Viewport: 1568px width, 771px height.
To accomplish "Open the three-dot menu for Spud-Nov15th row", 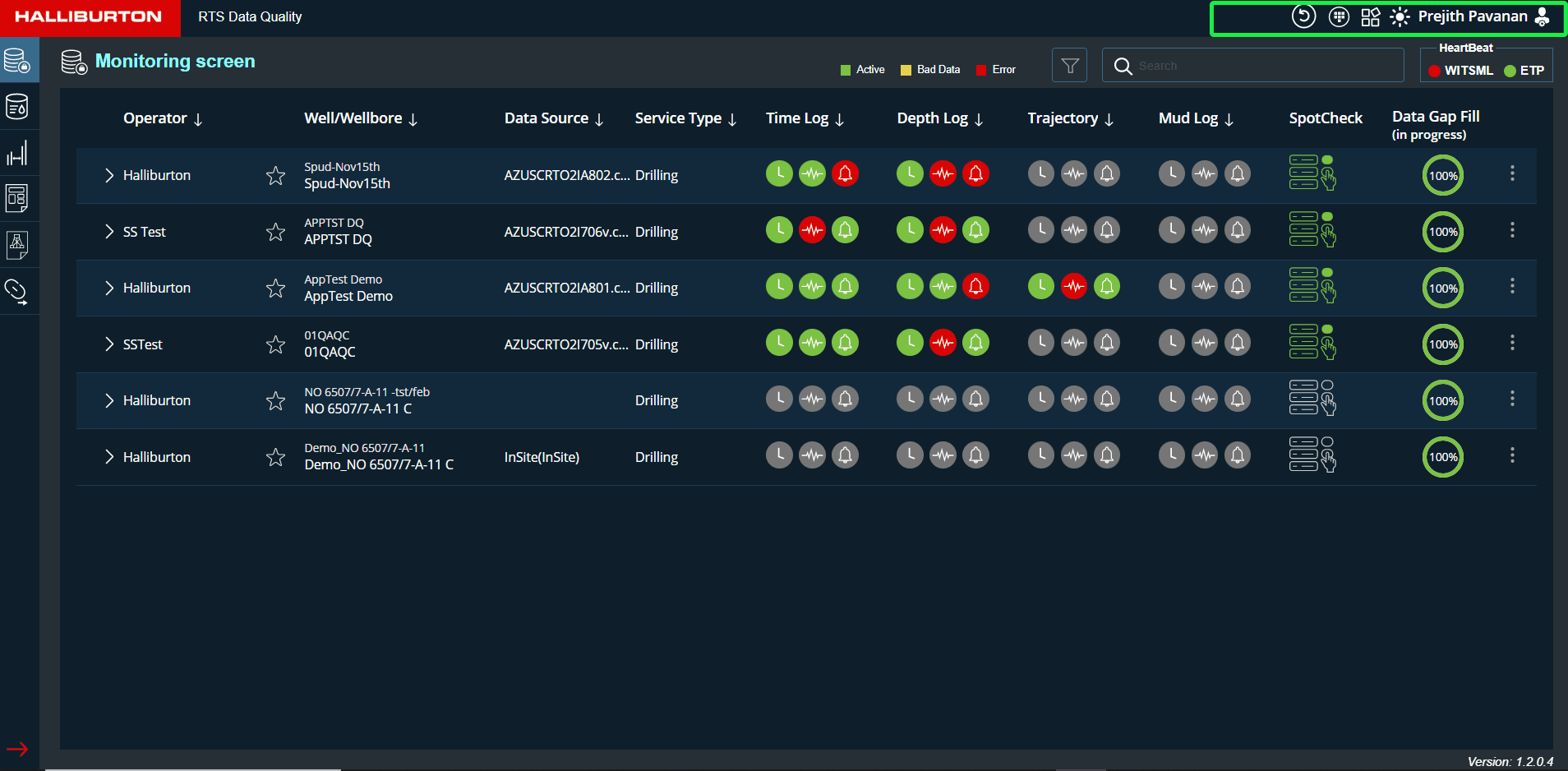I will point(1511,173).
